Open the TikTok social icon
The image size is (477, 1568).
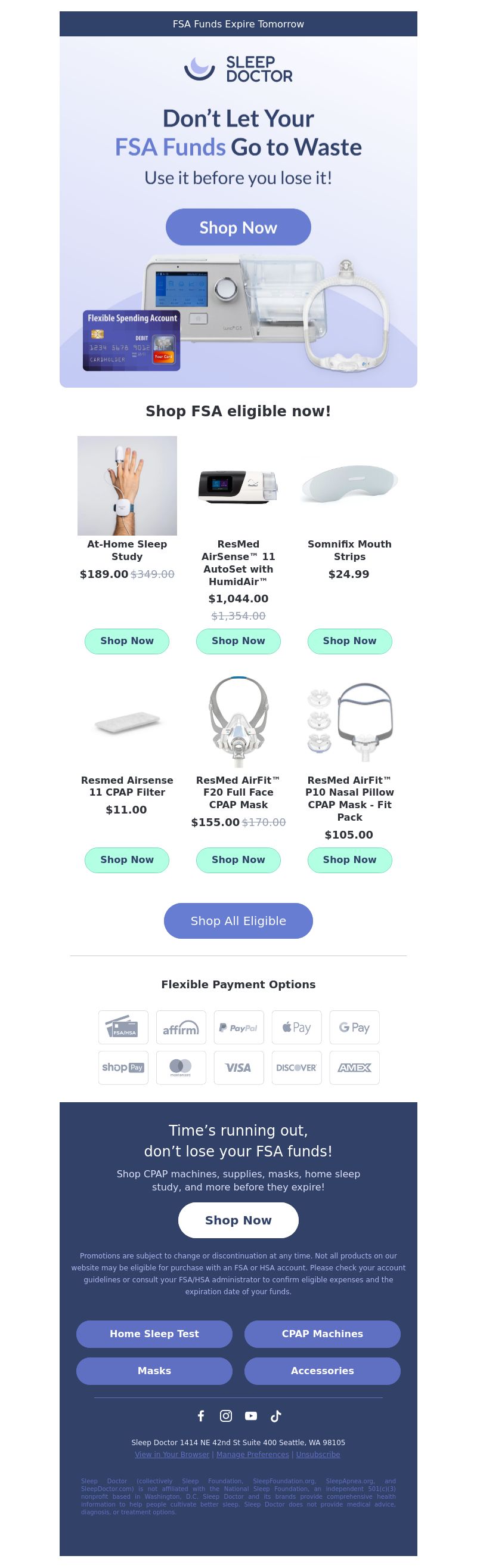click(275, 1416)
